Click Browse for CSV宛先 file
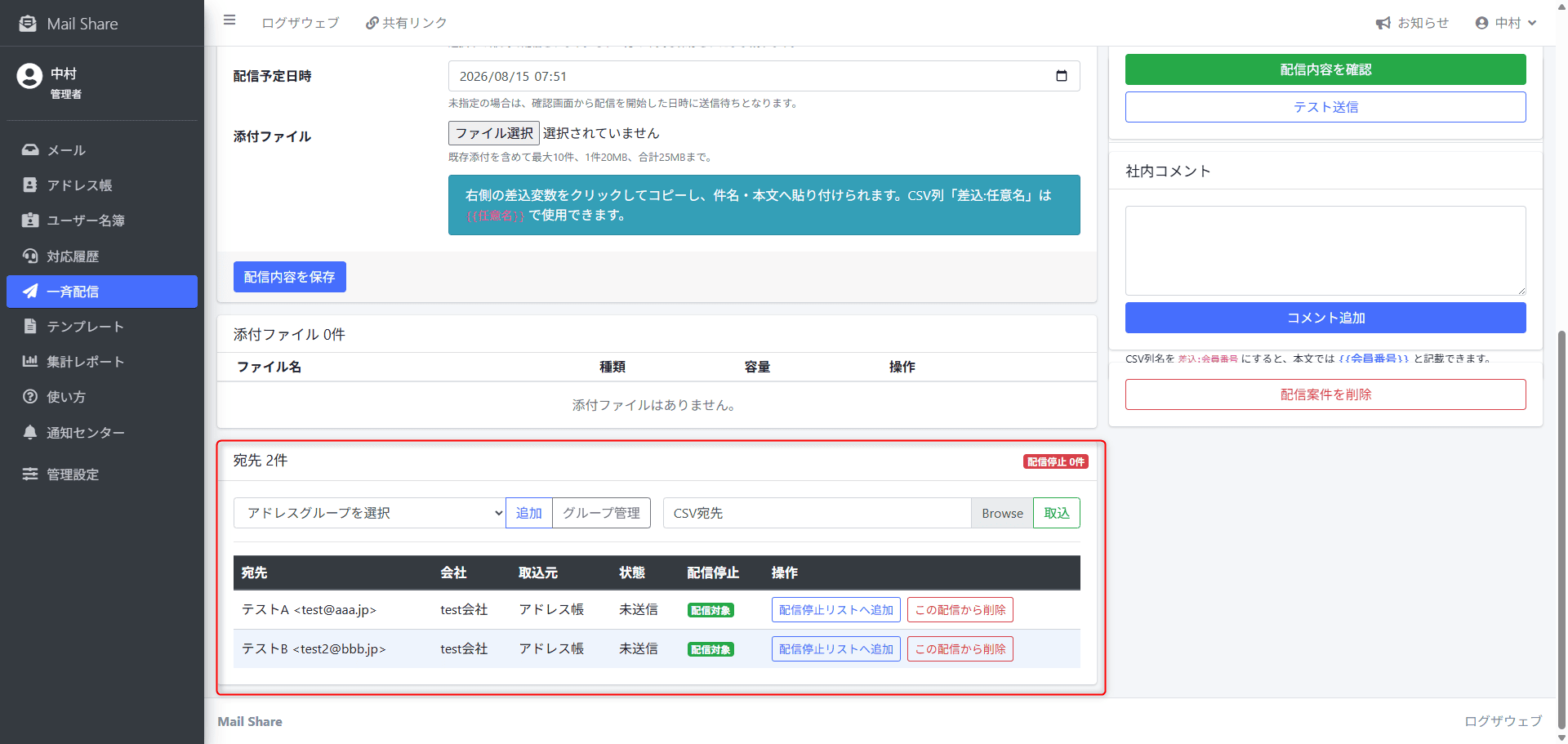 (1002, 513)
